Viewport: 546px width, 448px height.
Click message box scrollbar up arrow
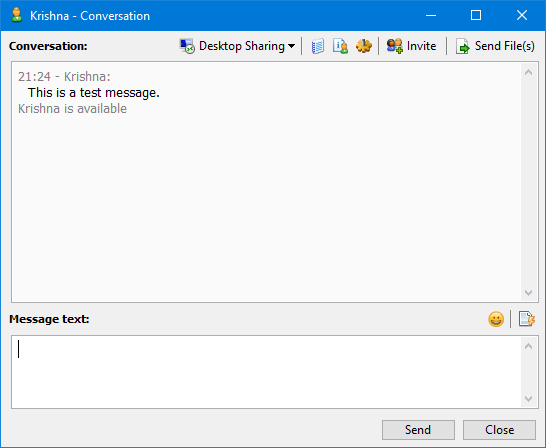[529, 346]
